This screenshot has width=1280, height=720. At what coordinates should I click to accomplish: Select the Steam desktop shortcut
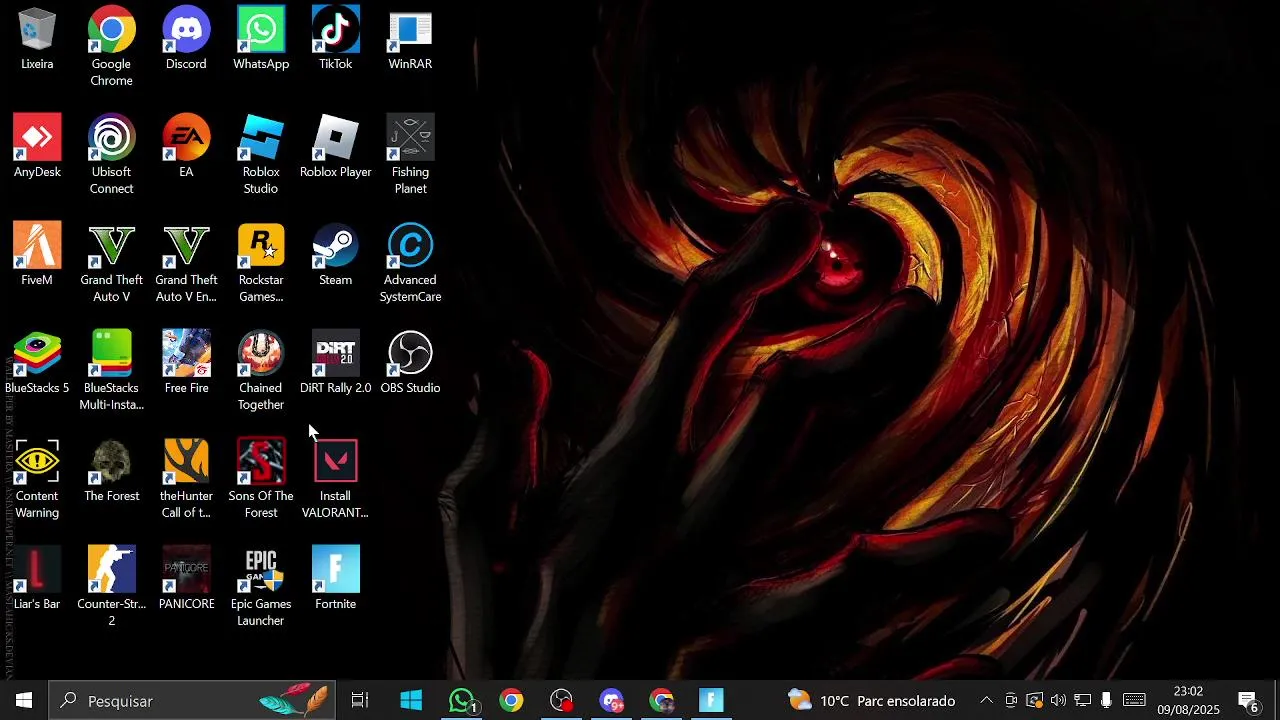pyautogui.click(x=335, y=255)
